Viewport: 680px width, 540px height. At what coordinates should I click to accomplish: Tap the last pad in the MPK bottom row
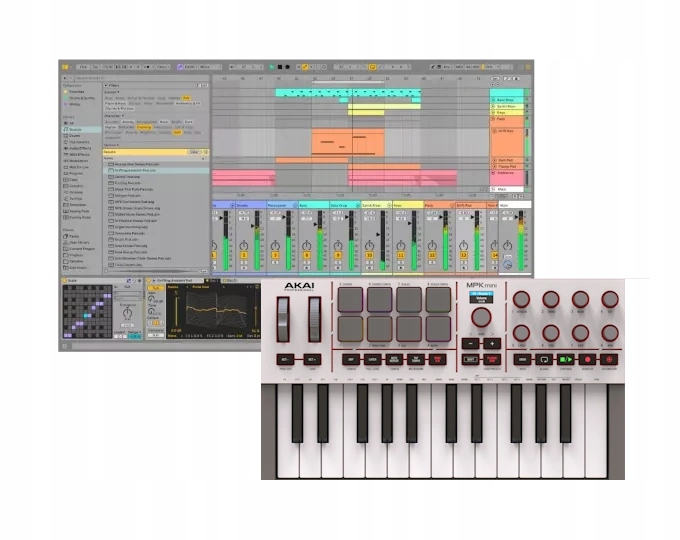pyautogui.click(x=438, y=329)
